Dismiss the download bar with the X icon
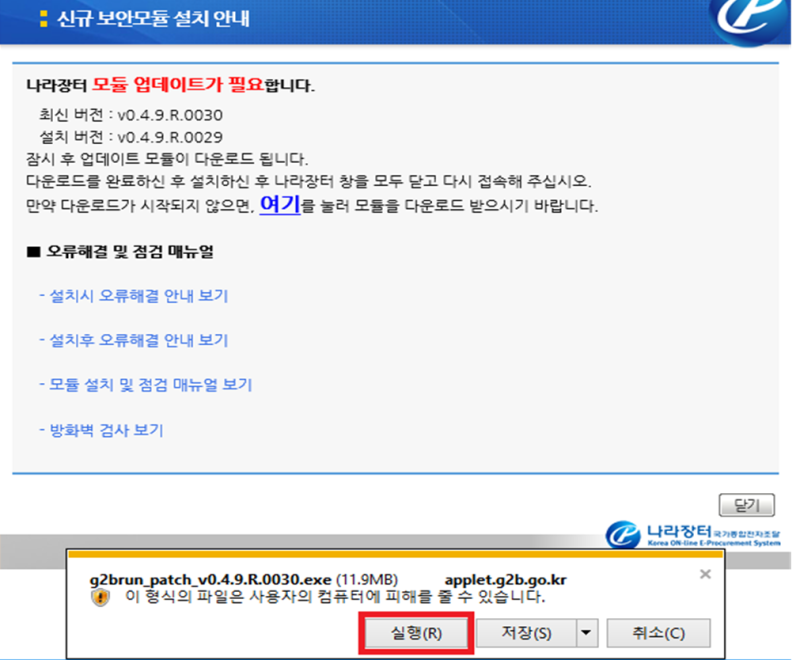 pos(705,574)
